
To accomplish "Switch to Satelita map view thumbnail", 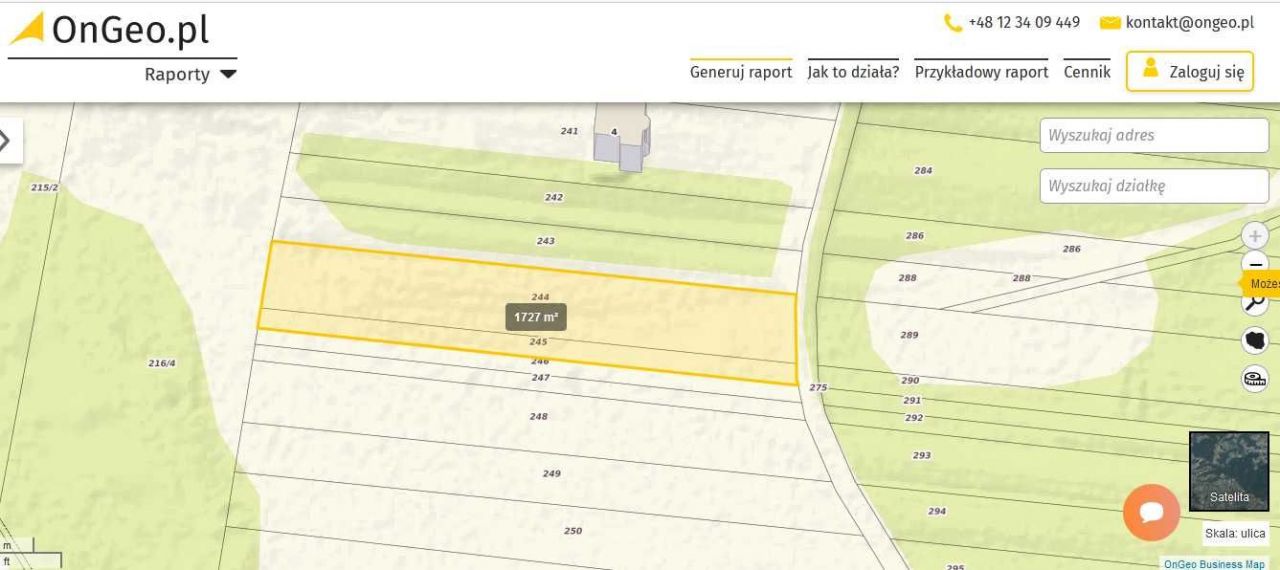I will click(1229, 471).
